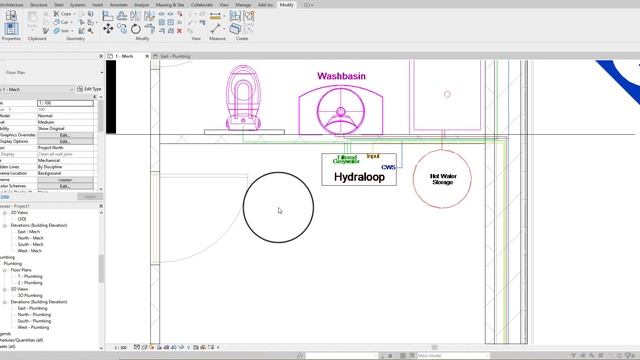Select the Mirror - Draw Axis tool
640x360 pixels.
(149, 16)
